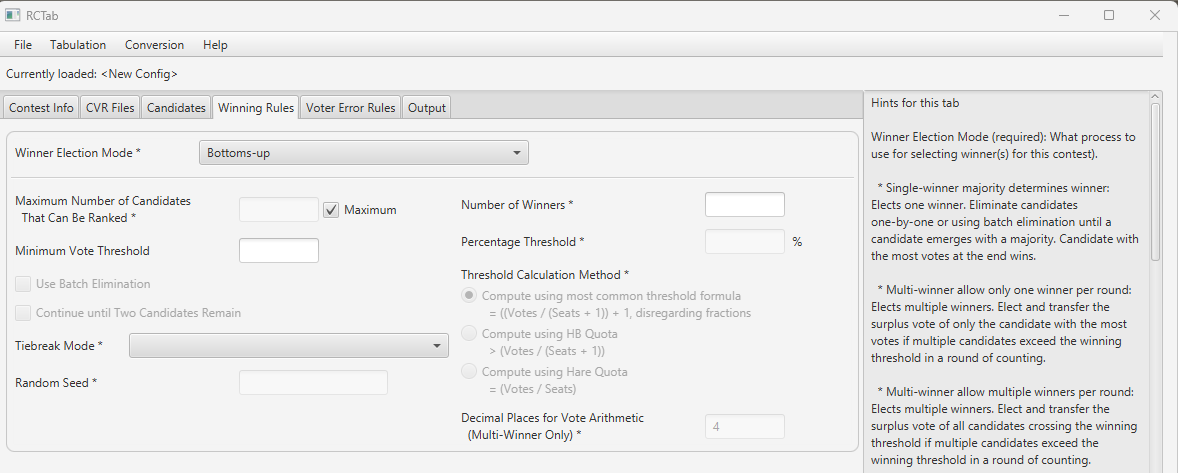Switch to the Voter Error Rules tab
This screenshot has width=1178, height=473.
(x=350, y=108)
